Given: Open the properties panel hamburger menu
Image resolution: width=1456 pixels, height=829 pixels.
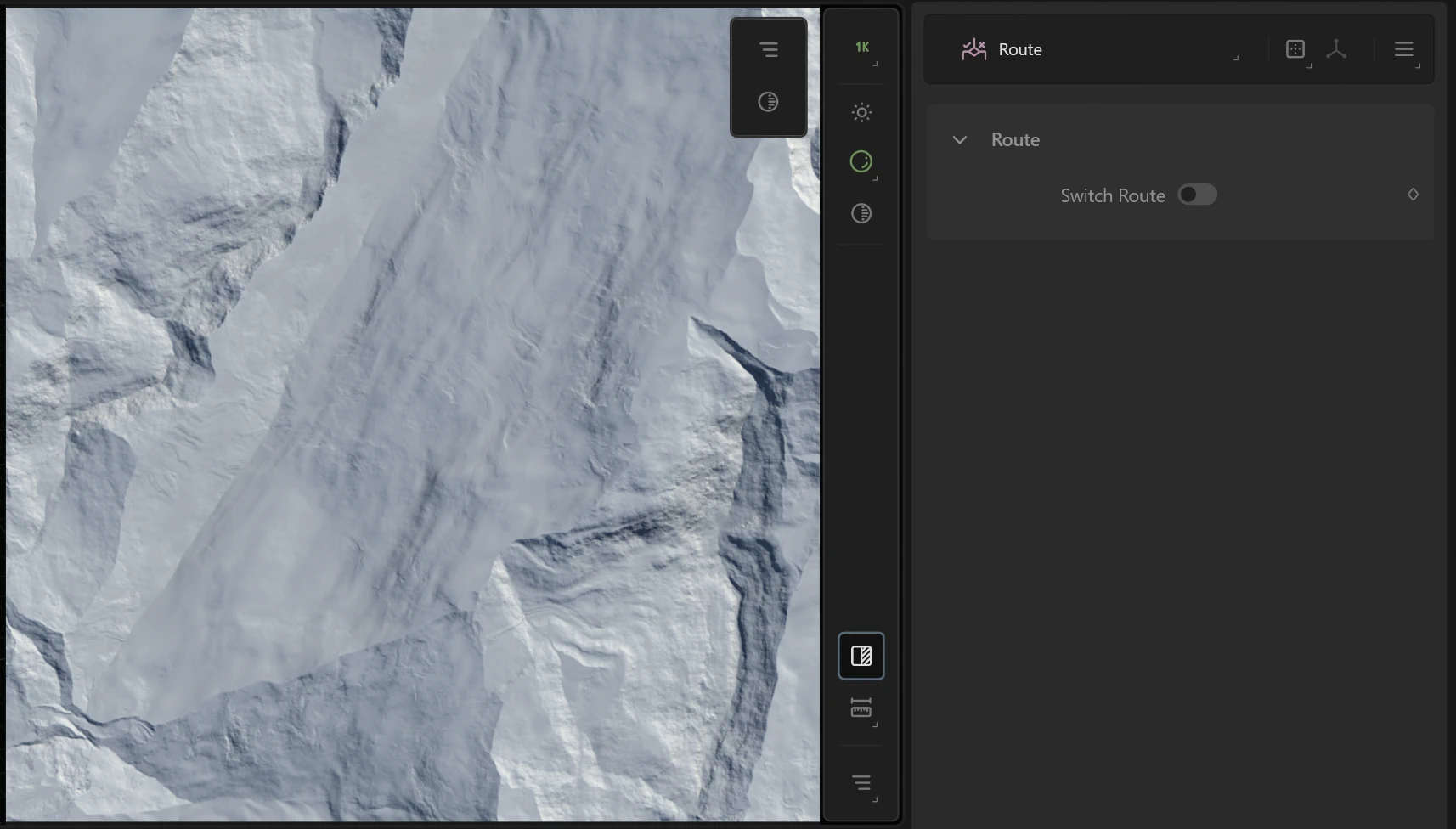Looking at the screenshot, I should click(1403, 49).
